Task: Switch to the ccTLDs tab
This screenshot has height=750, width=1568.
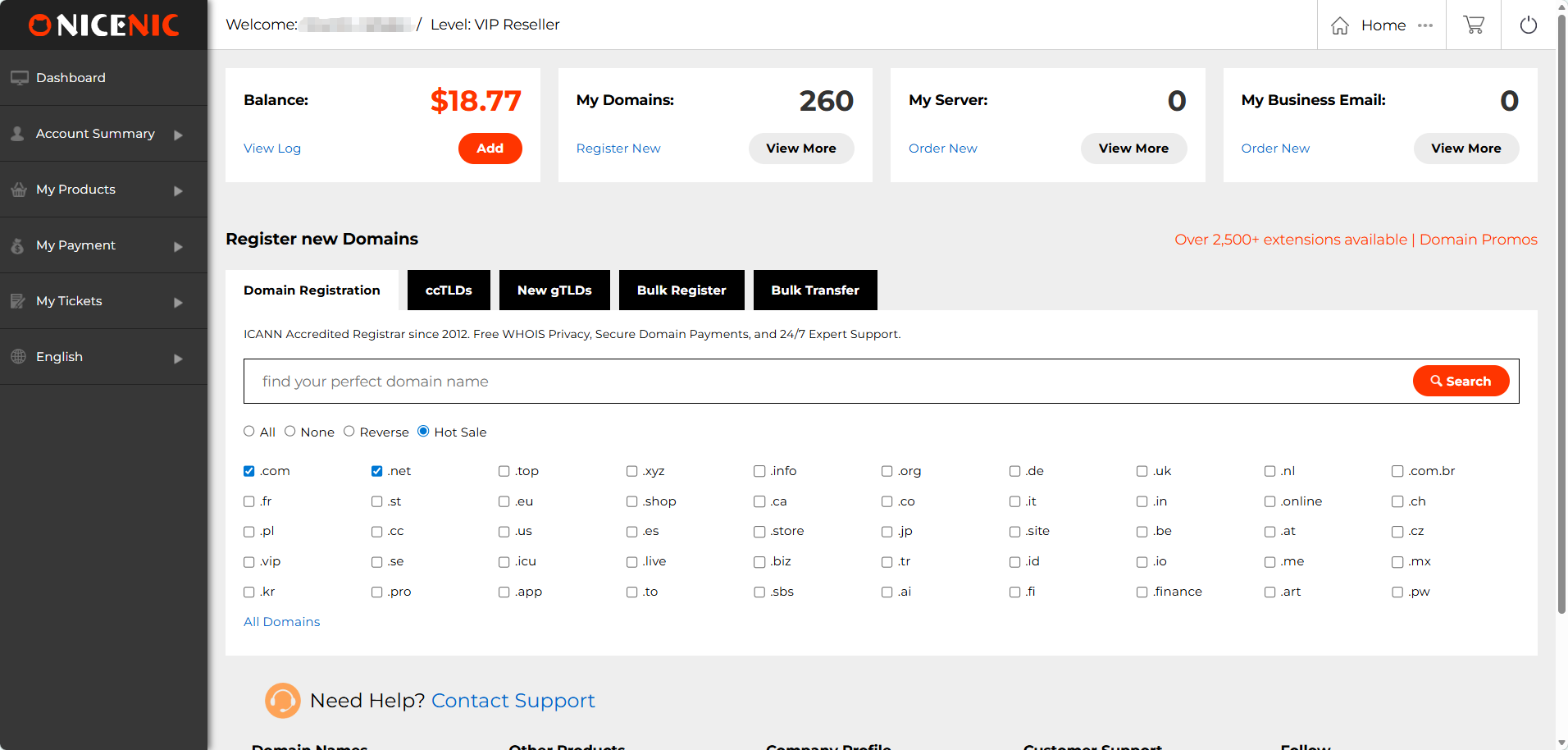Action: point(449,290)
